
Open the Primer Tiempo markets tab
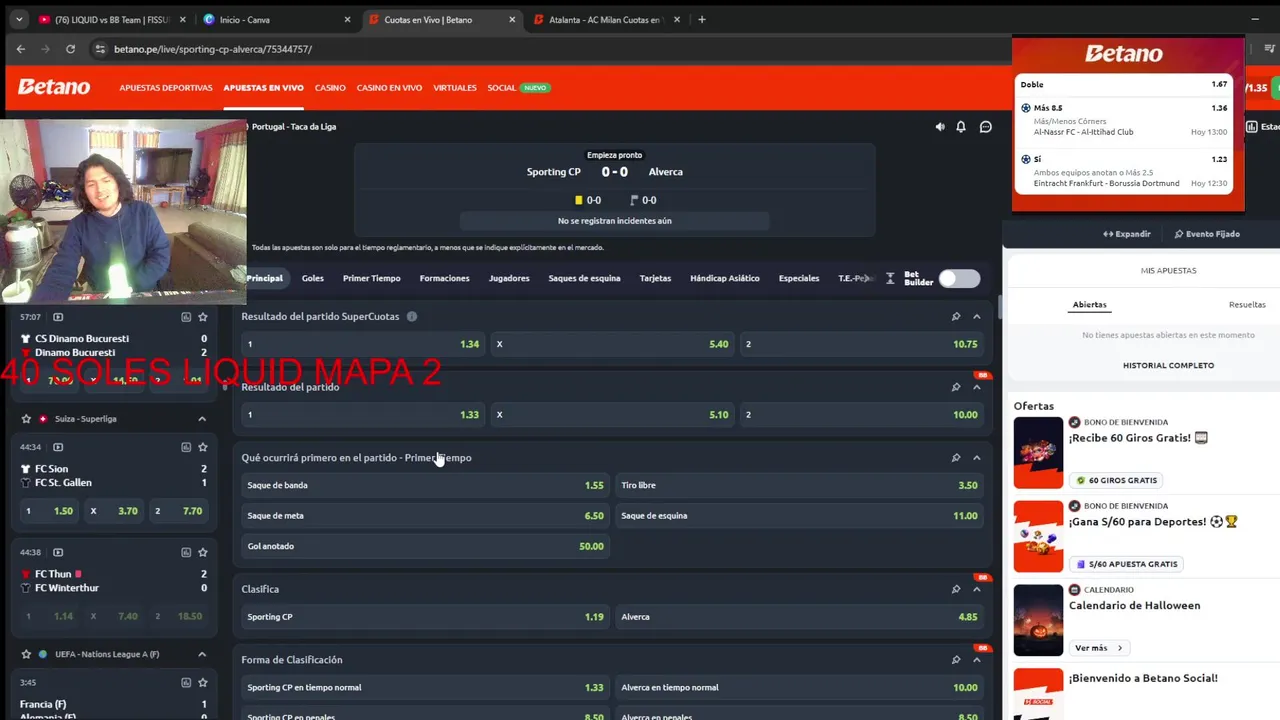[x=371, y=278]
